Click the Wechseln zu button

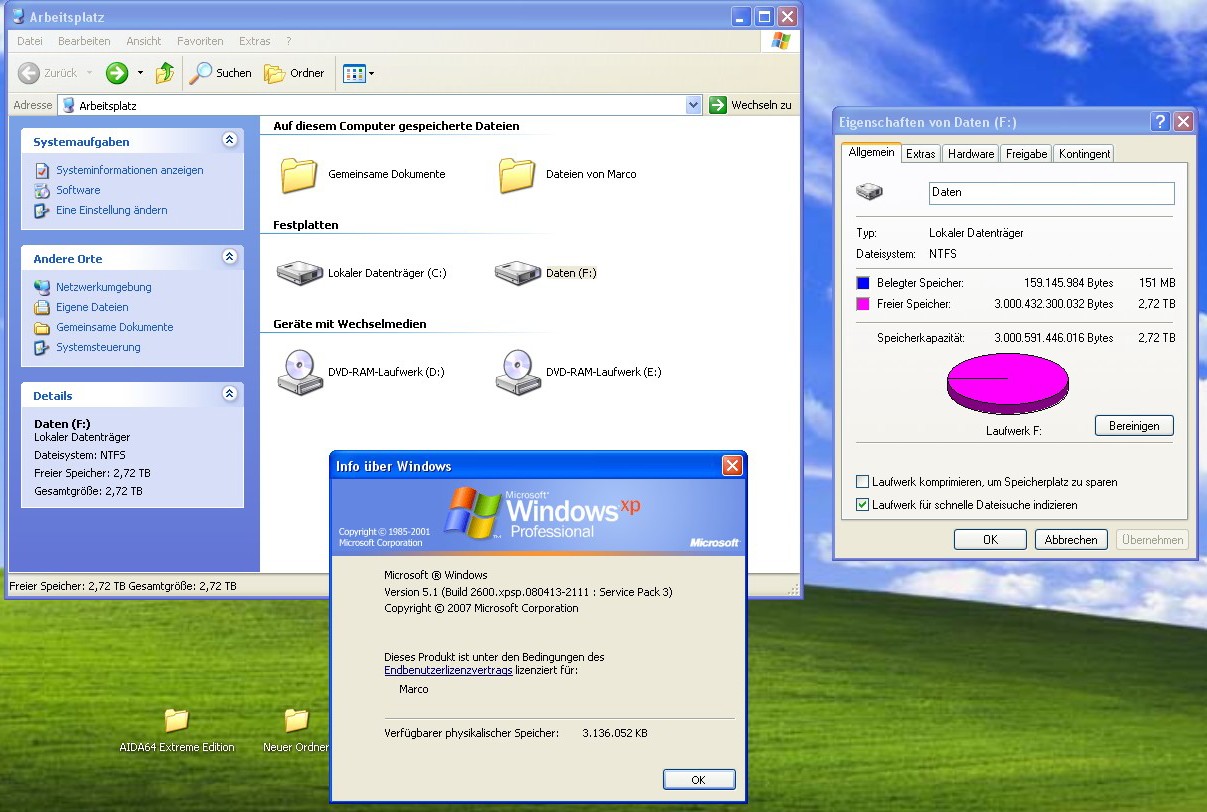(751, 105)
